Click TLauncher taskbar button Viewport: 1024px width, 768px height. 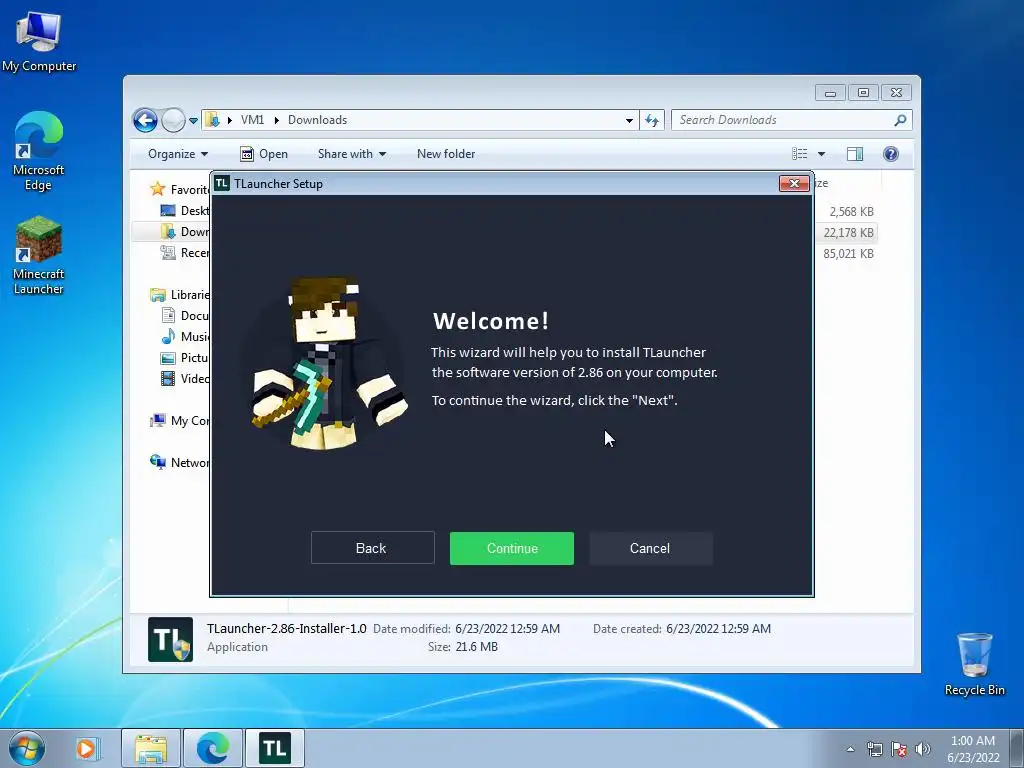pos(275,748)
